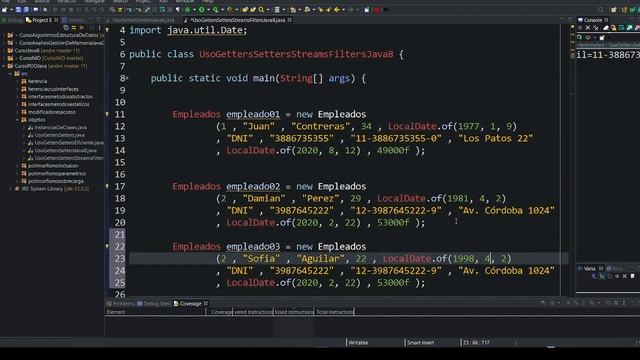
Task: Click the Search magnifier toolbar icon
Action: 261,10
